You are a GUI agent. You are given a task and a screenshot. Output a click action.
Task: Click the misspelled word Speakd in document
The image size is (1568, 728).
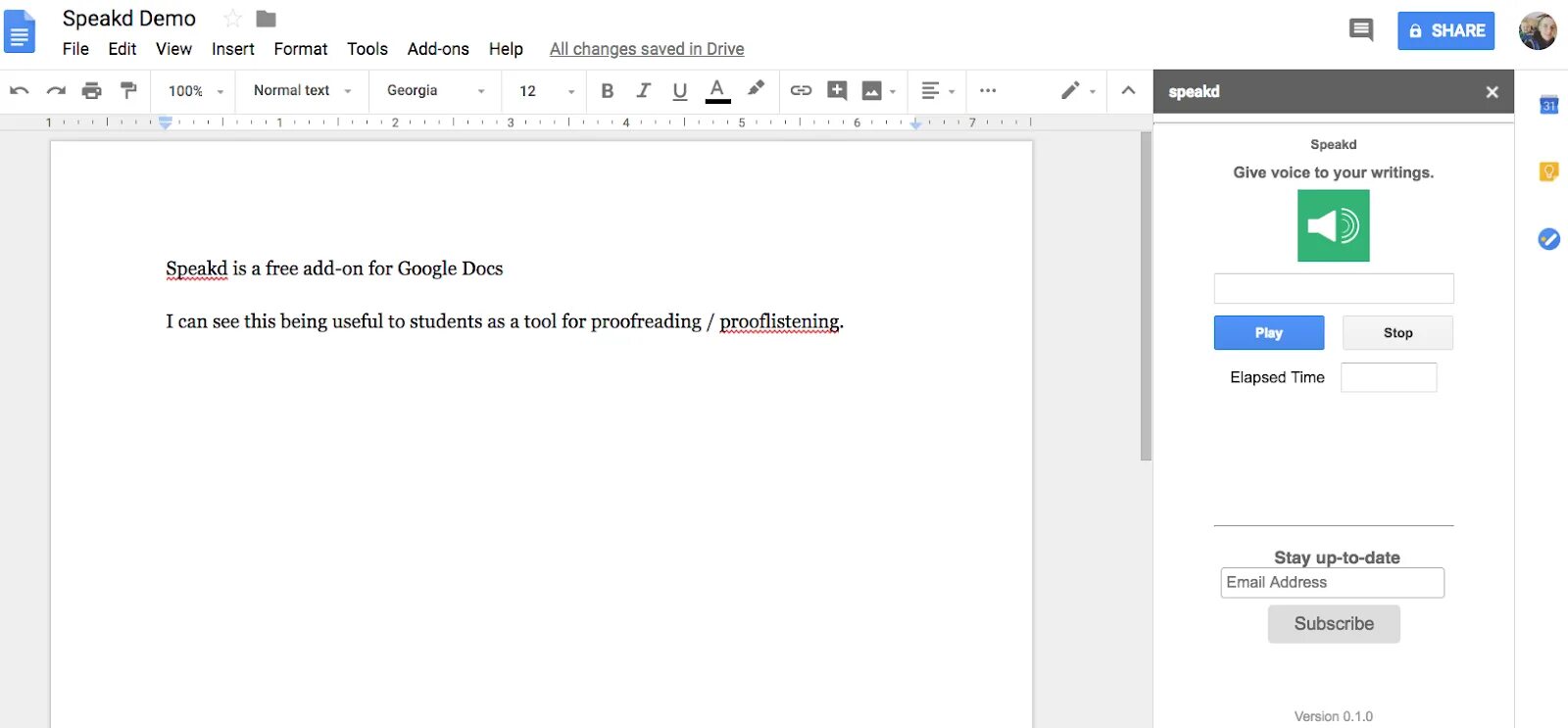point(196,268)
